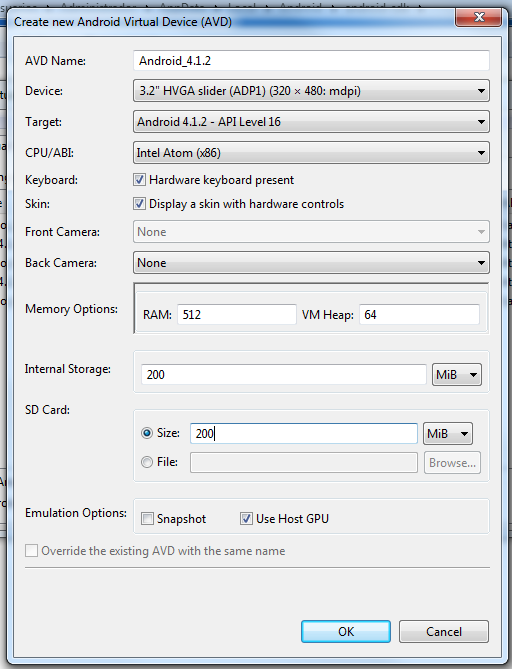
Task: Enable the Snapshot emulation option
Action: [147, 519]
